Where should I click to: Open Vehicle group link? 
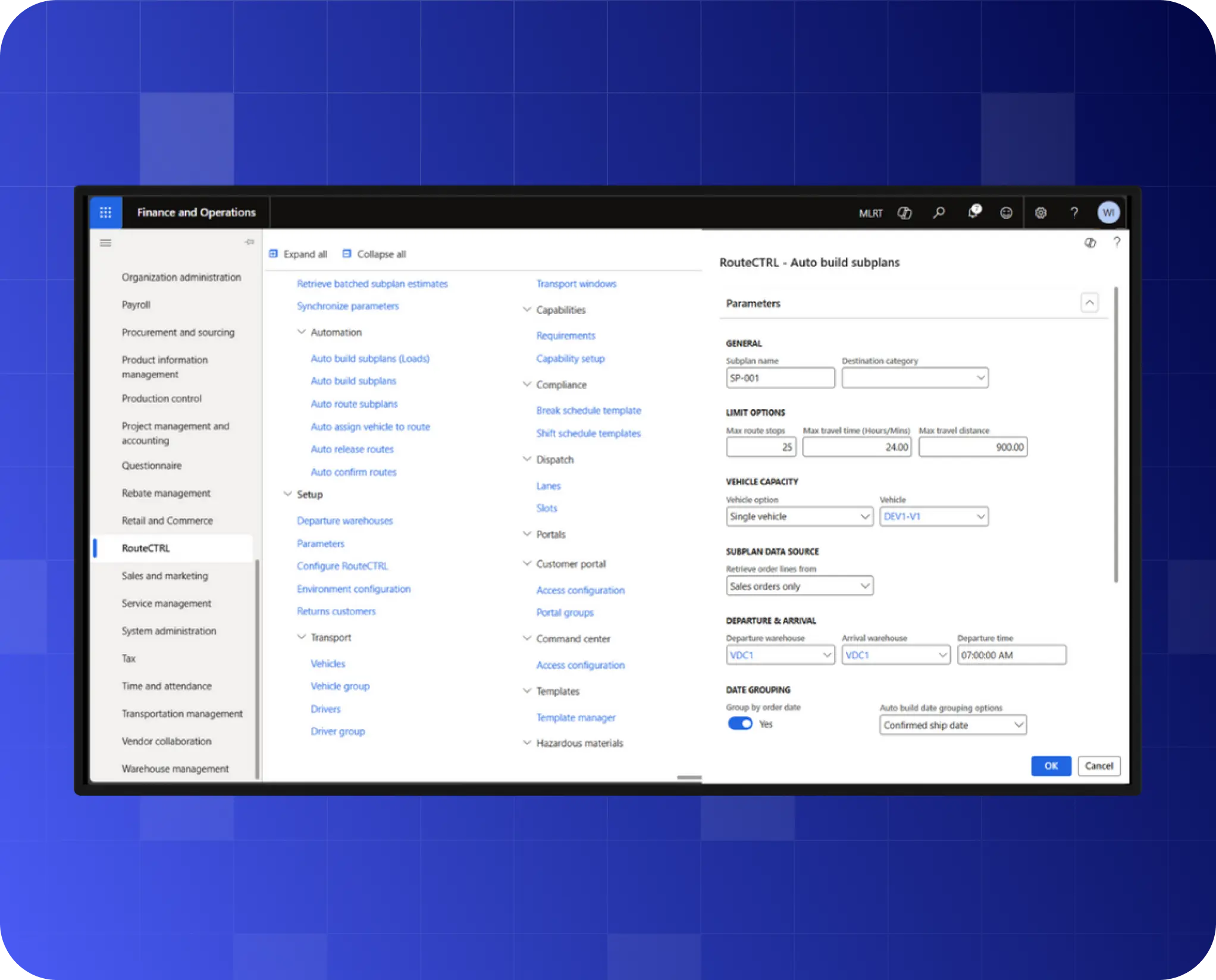(x=340, y=686)
